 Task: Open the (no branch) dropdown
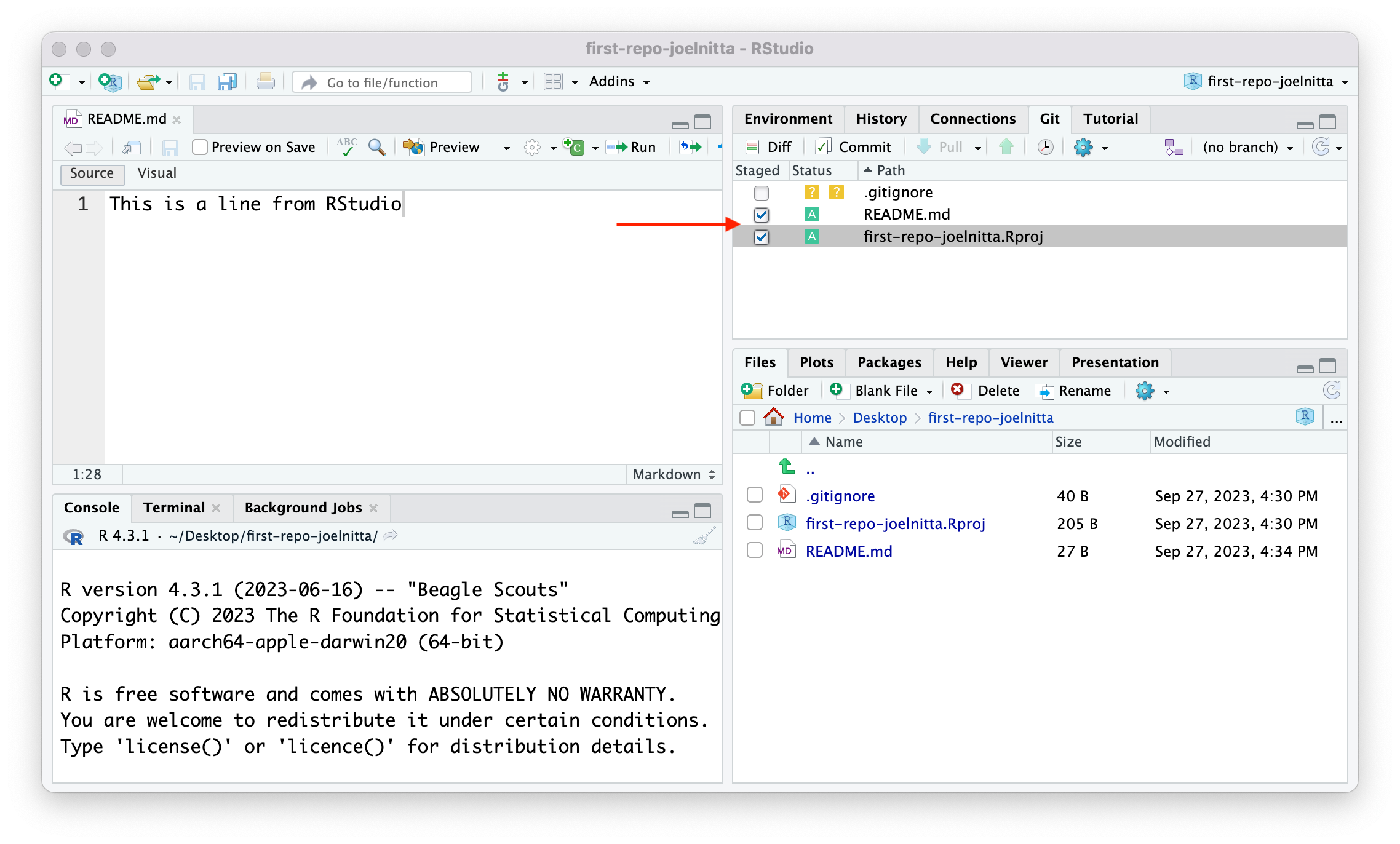click(1247, 147)
